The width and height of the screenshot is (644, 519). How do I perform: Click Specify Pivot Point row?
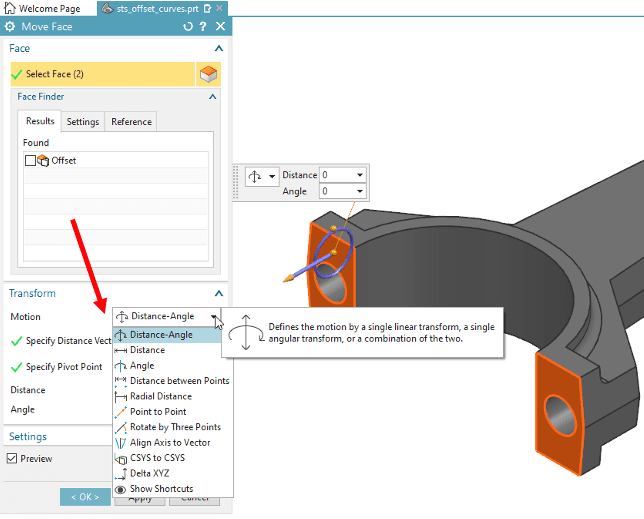coord(57,367)
